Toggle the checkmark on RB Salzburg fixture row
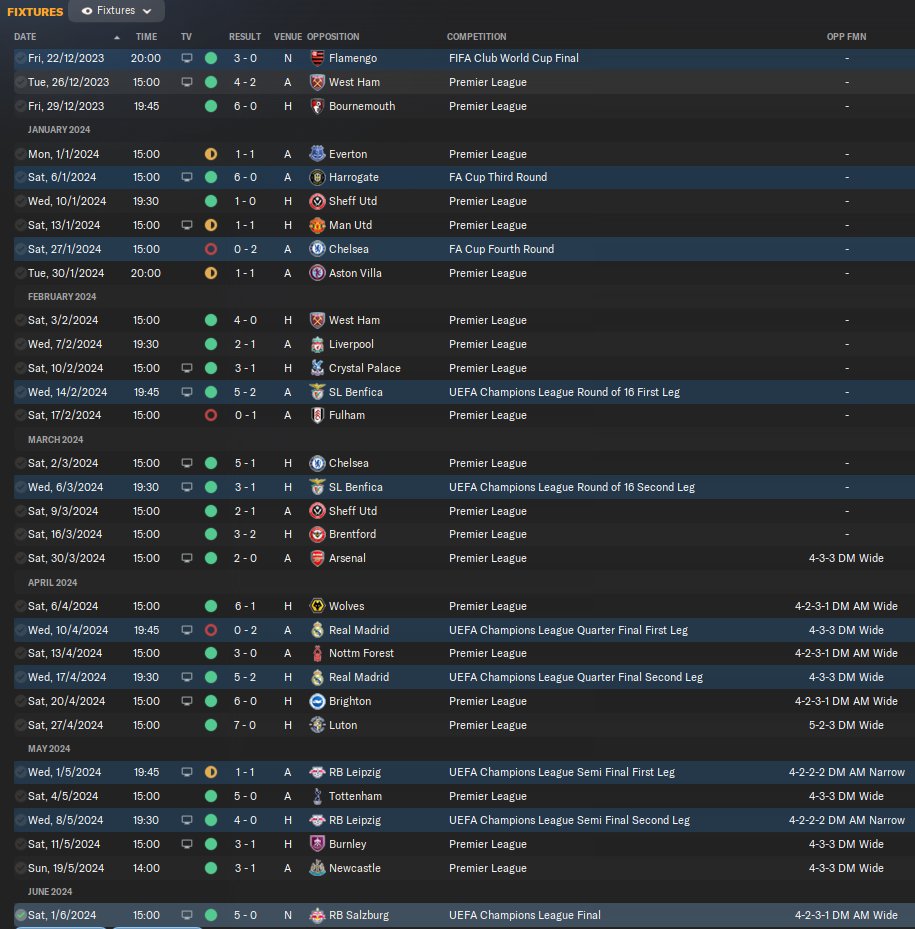This screenshot has width=915, height=929. (x=20, y=915)
